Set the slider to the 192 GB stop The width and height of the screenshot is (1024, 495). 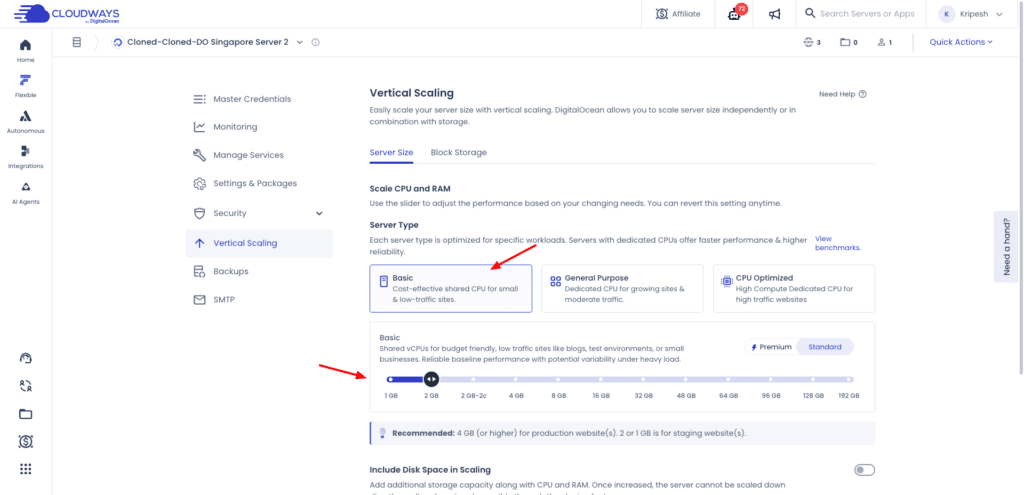(849, 379)
